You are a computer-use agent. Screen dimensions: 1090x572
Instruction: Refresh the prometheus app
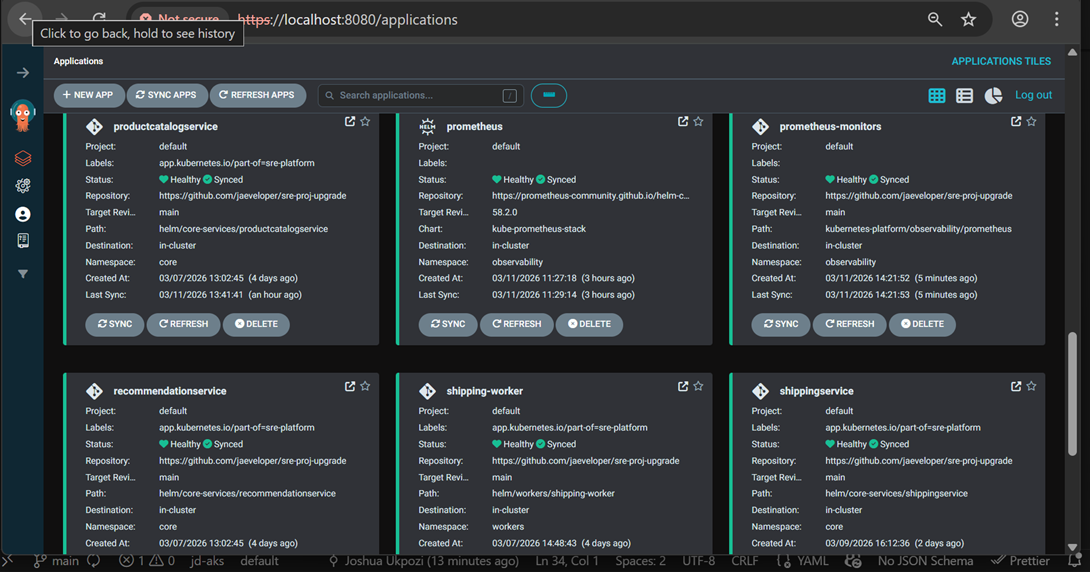pyautogui.click(x=516, y=324)
